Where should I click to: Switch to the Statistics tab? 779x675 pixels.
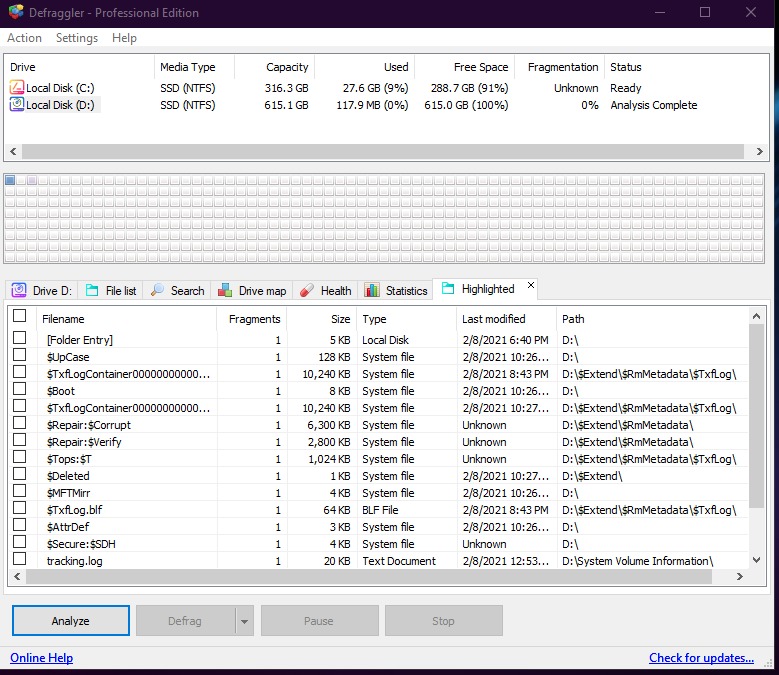396,291
